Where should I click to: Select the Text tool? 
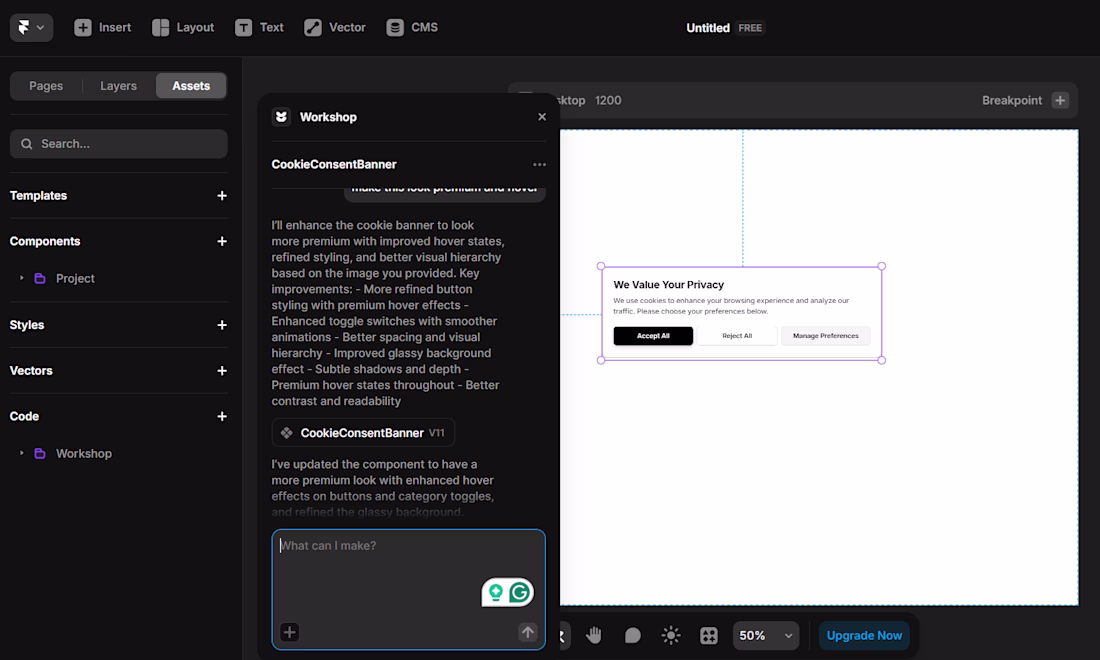[260, 27]
